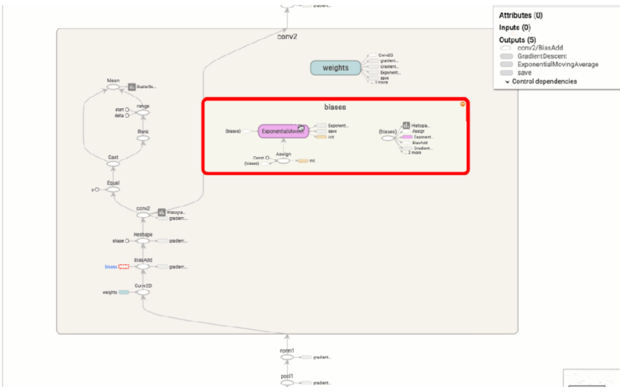The width and height of the screenshot is (620, 392).
Task: Click the biases group title
Action: (x=335, y=107)
